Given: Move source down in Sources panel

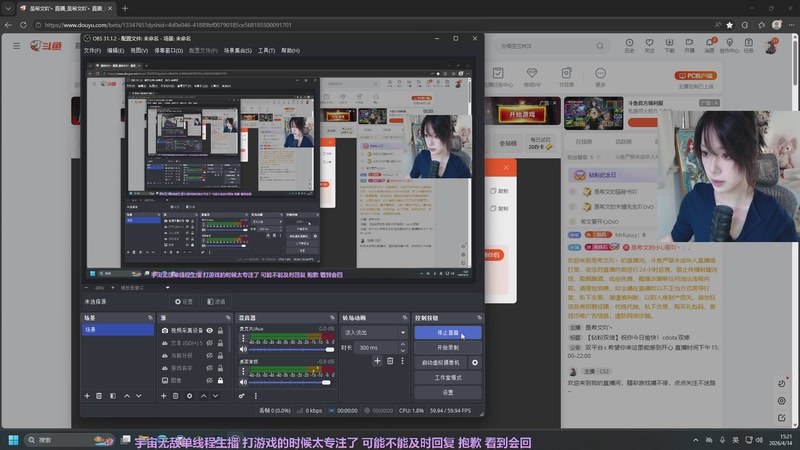Looking at the screenshot, I should [x=215, y=396].
